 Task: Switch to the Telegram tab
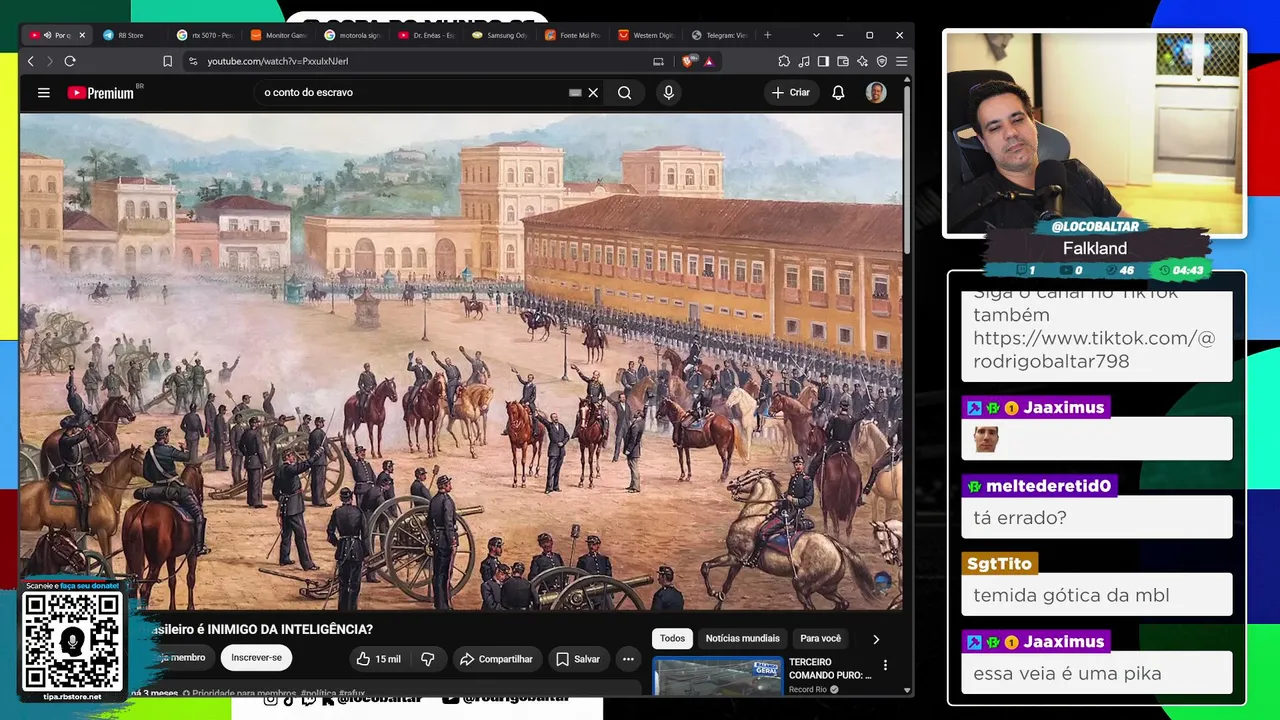click(720, 35)
